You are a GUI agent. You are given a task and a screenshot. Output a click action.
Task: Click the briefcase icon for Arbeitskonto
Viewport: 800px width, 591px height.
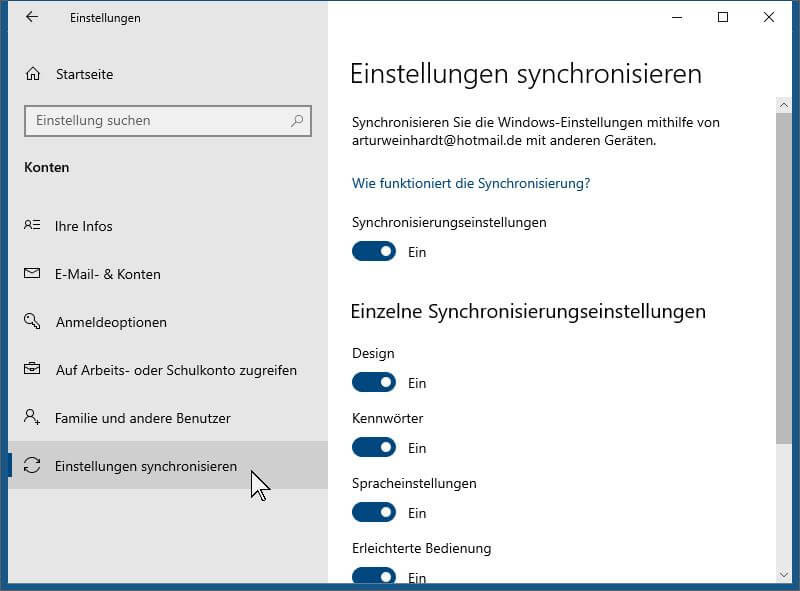(x=32, y=368)
